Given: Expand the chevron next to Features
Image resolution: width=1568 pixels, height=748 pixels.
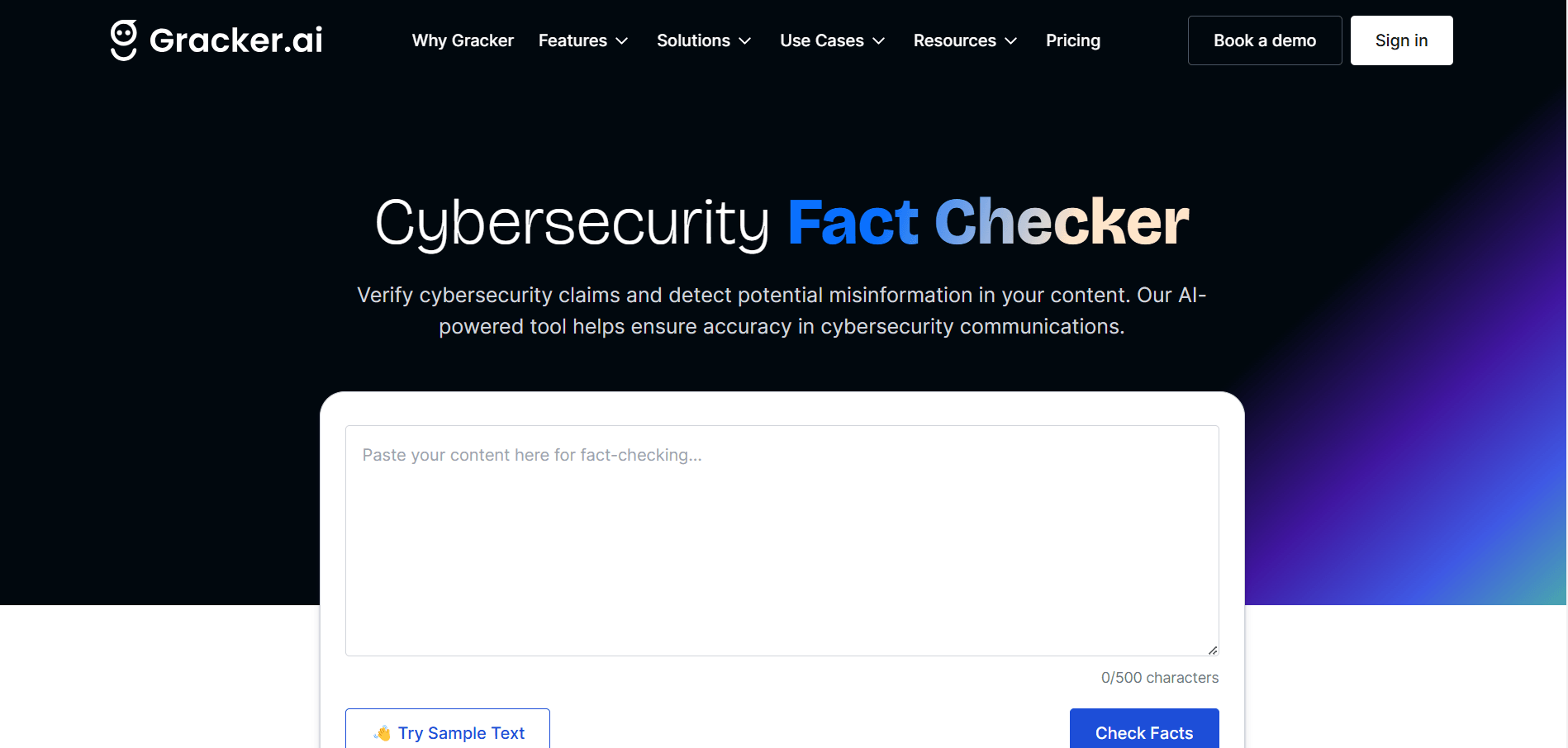Looking at the screenshot, I should [622, 41].
